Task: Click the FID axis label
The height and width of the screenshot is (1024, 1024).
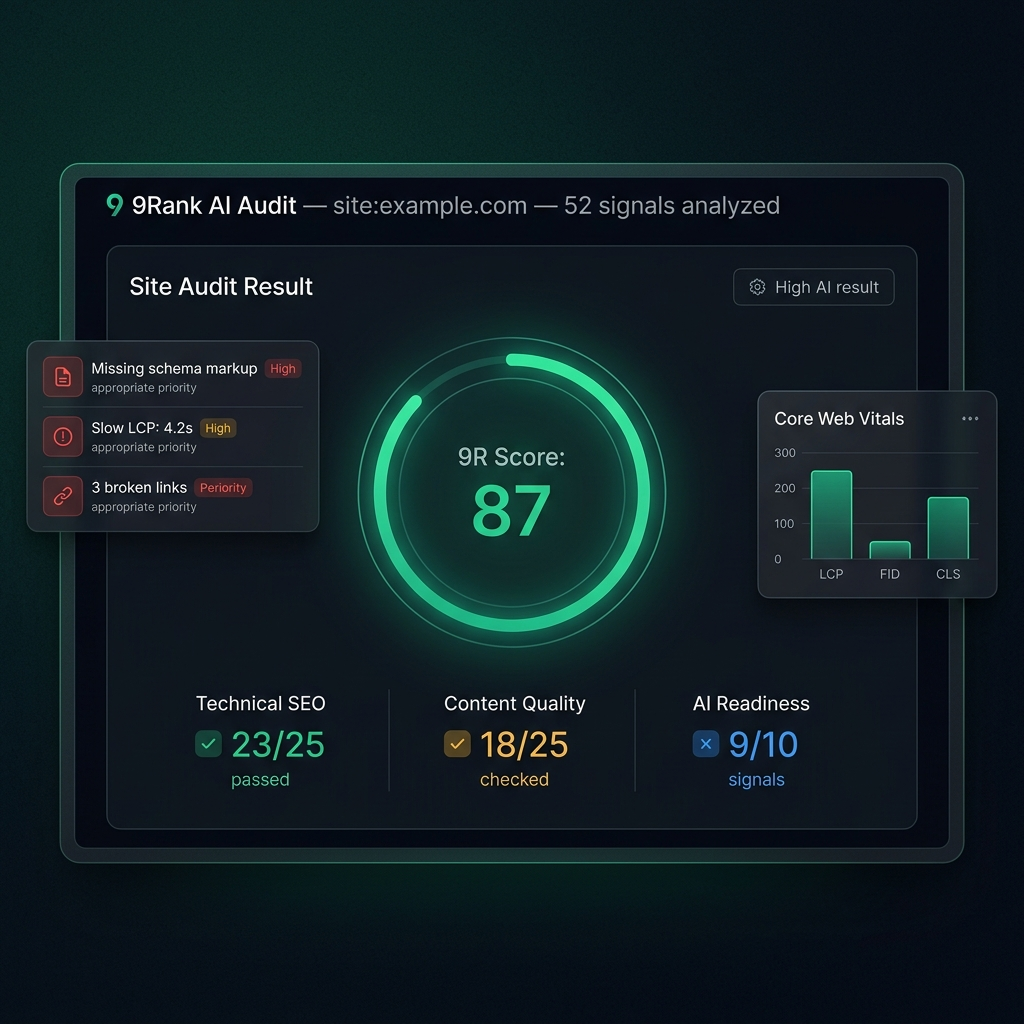Action: tap(889, 574)
